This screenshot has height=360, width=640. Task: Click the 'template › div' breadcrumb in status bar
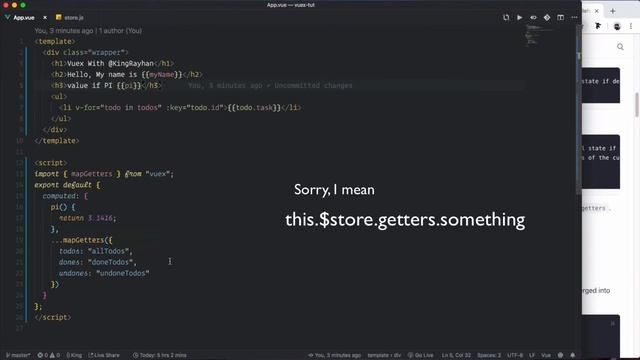click(x=384, y=355)
